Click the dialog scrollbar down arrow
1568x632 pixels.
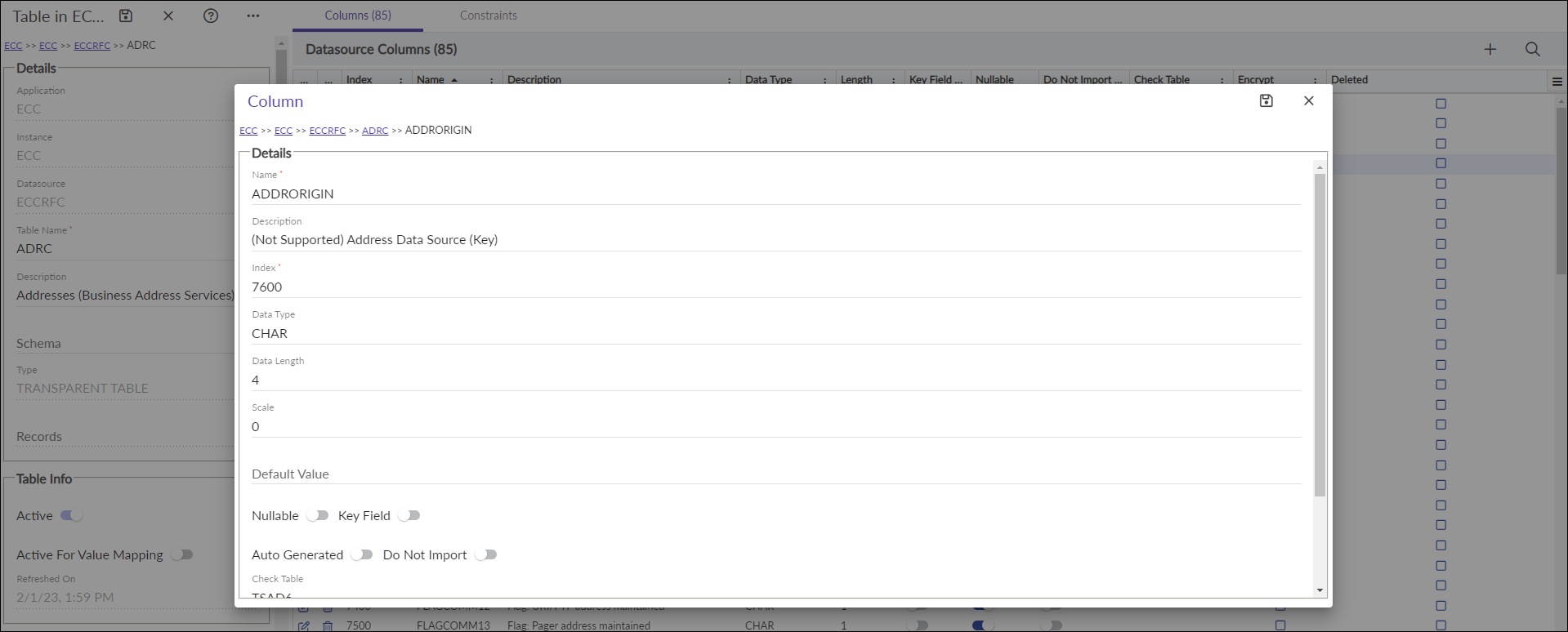(1320, 590)
